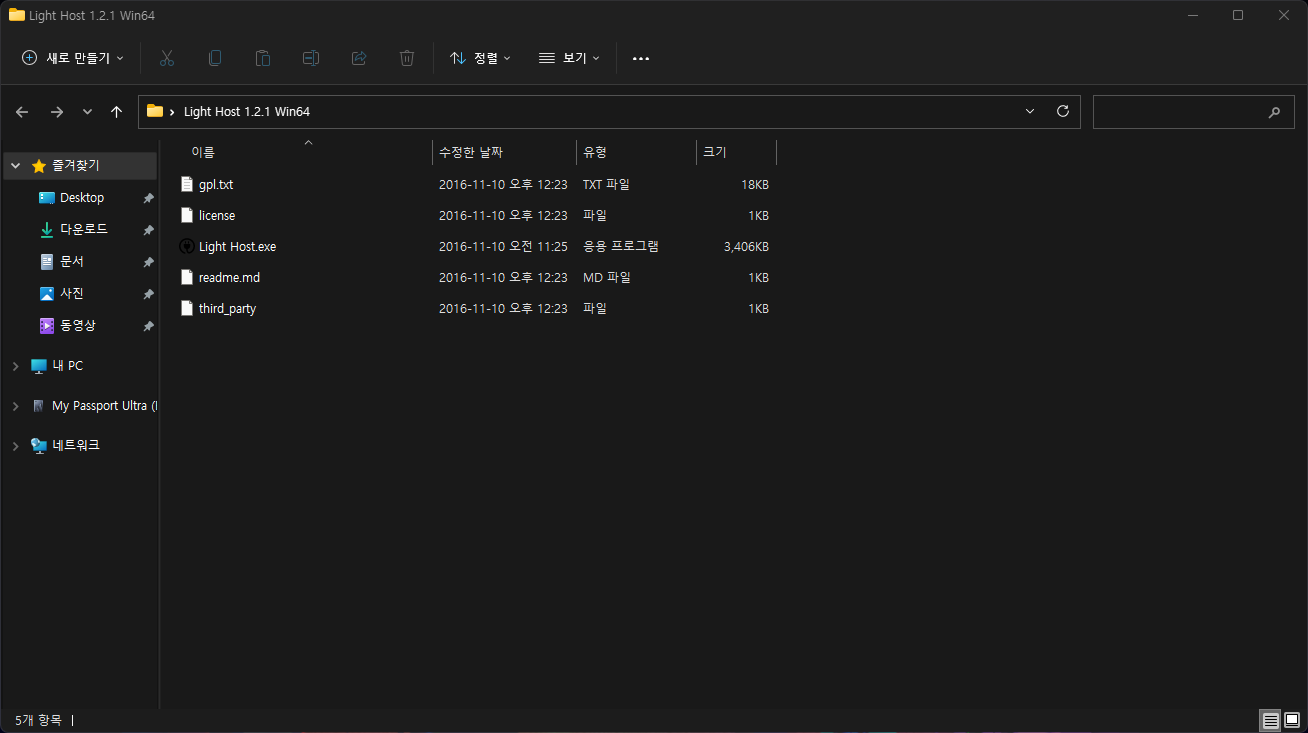Click the breadcrumb chevron before folder name
1308x733 pixels.
click(172, 112)
